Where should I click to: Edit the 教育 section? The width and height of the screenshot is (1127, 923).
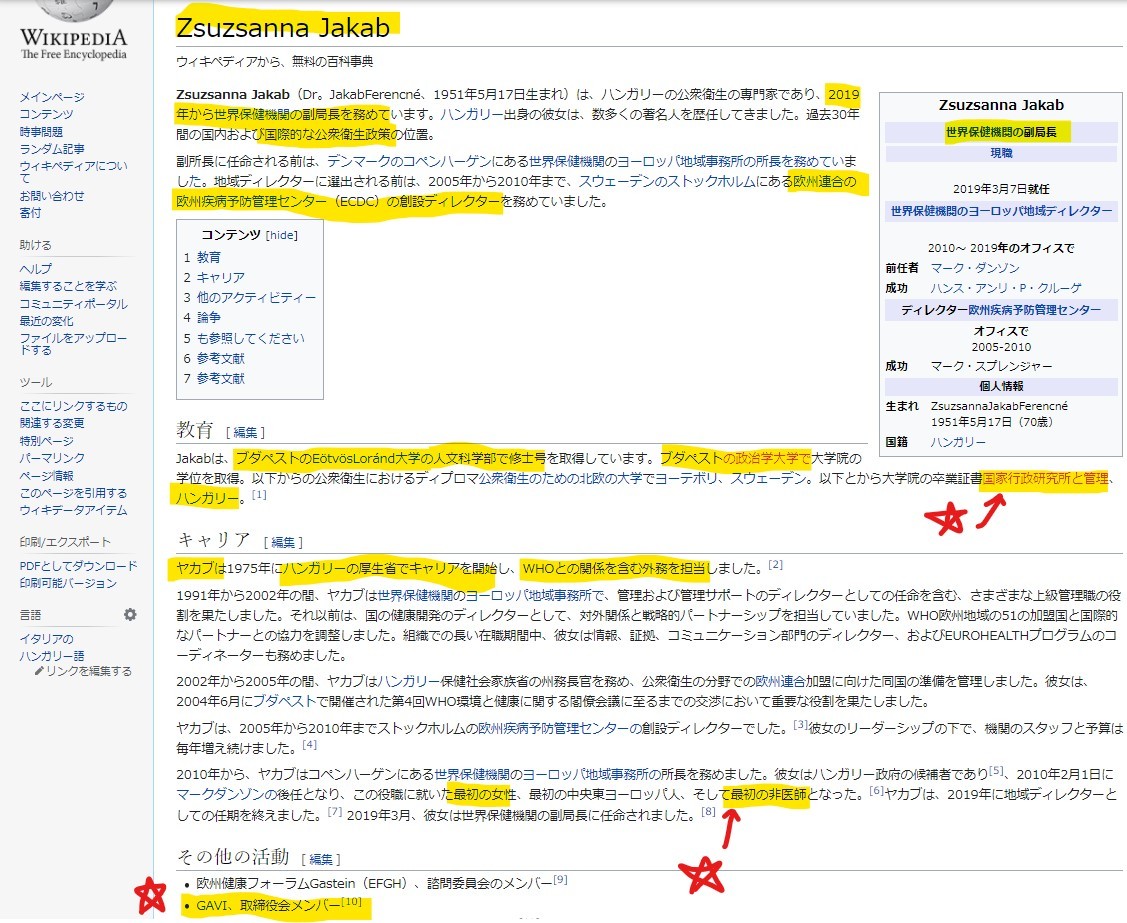[x=245, y=433]
